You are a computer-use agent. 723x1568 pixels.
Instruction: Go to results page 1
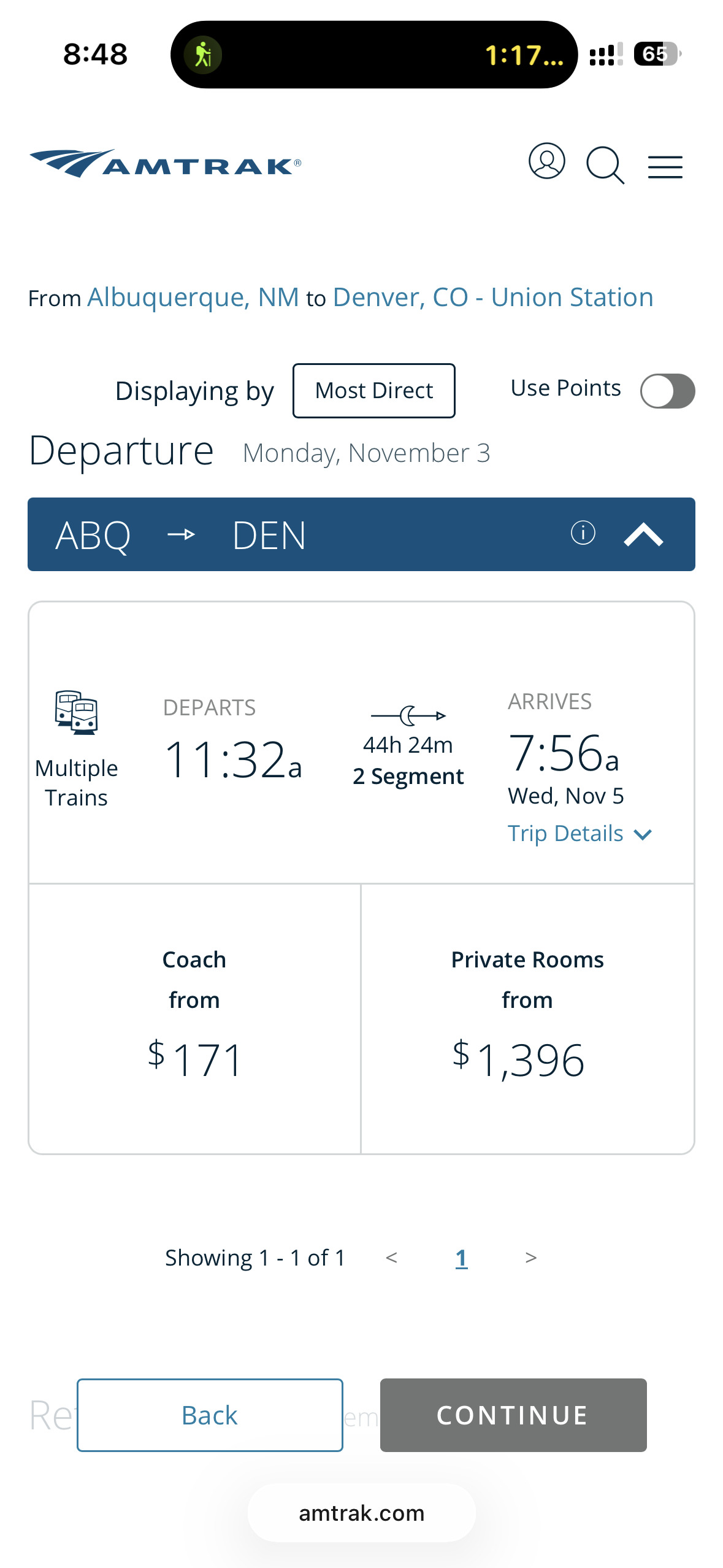coord(461,1259)
